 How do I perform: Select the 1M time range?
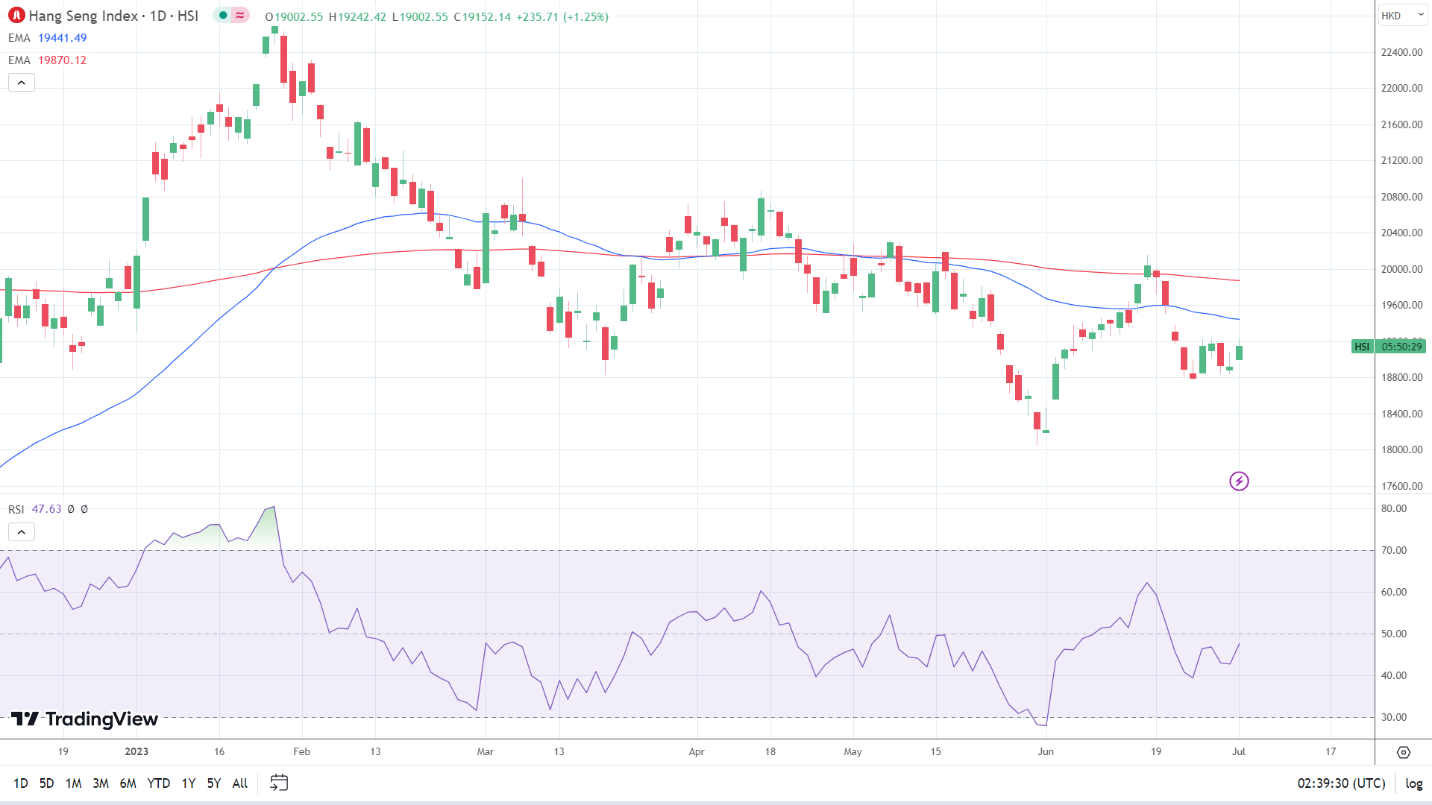[73, 783]
